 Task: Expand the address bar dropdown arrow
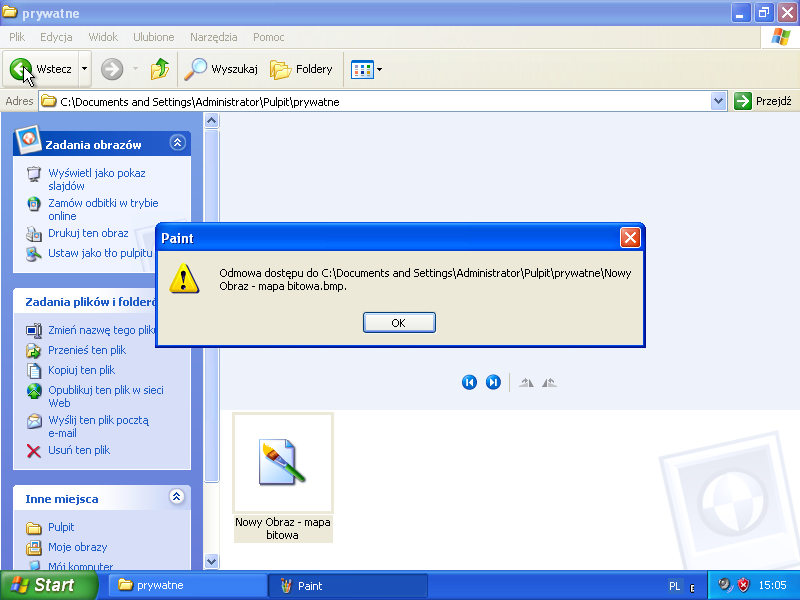718,101
